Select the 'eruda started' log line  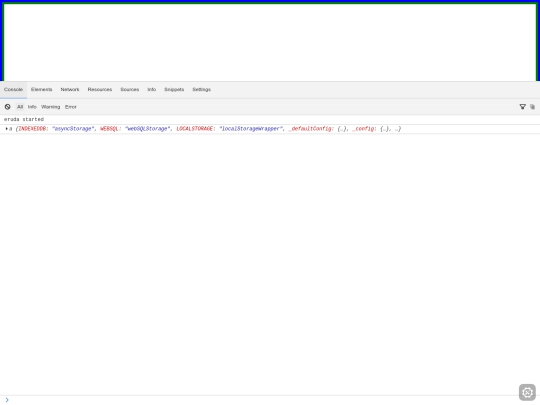(x=270, y=119)
